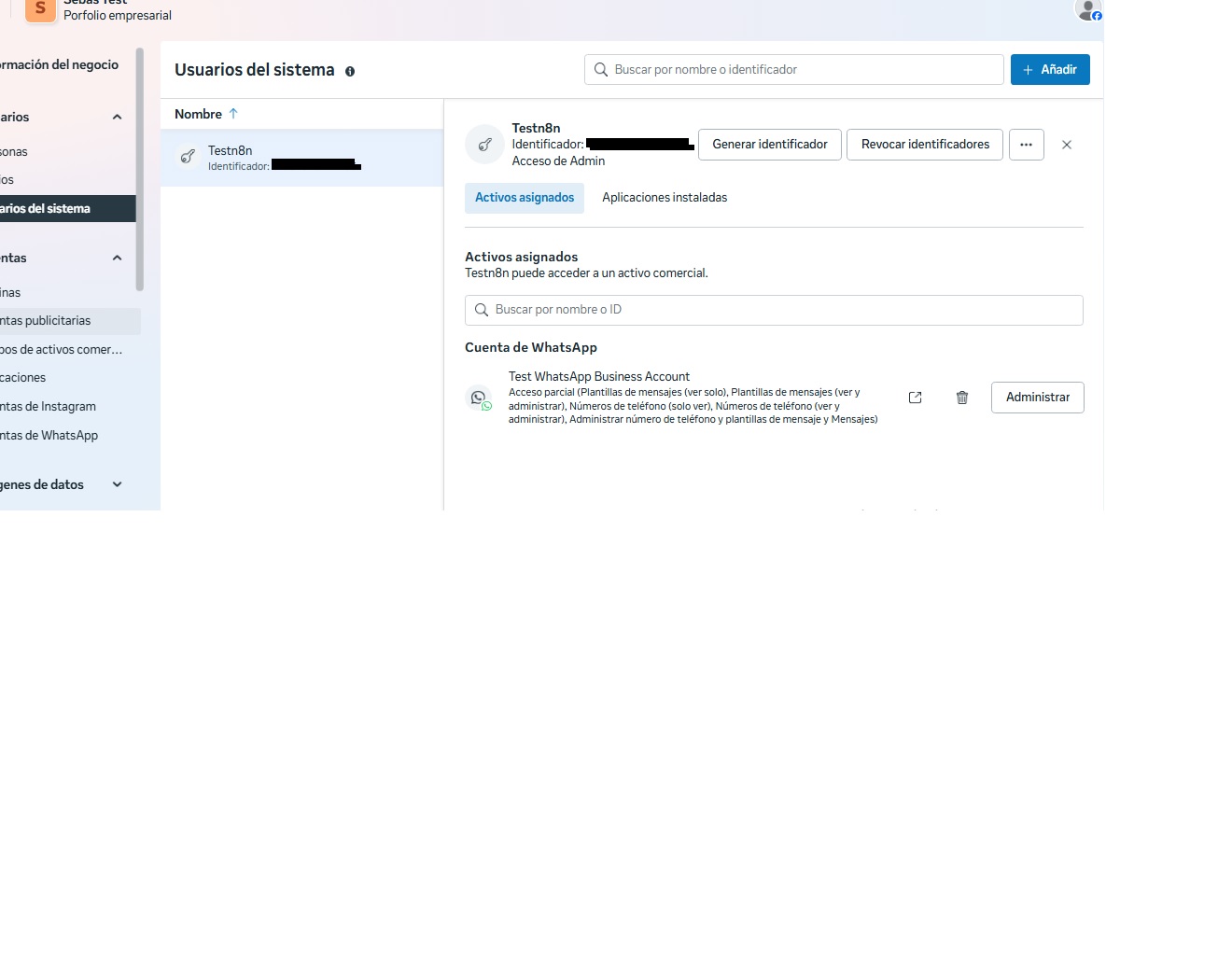Open Información del negocio in the sidebar

(60, 65)
